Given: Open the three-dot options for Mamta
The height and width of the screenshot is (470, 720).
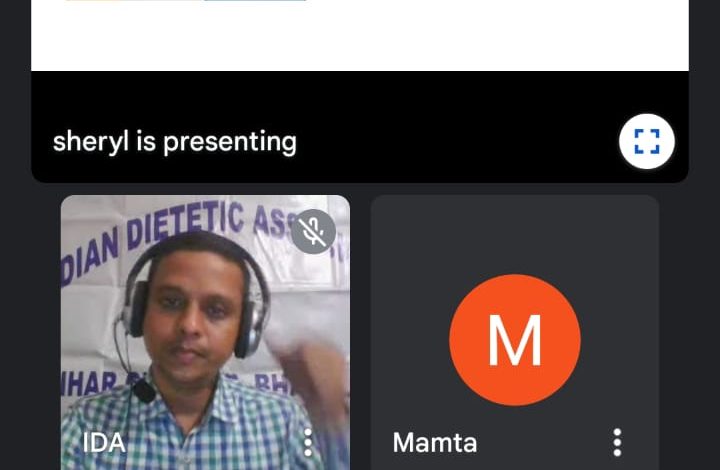Looking at the screenshot, I should point(617,442).
